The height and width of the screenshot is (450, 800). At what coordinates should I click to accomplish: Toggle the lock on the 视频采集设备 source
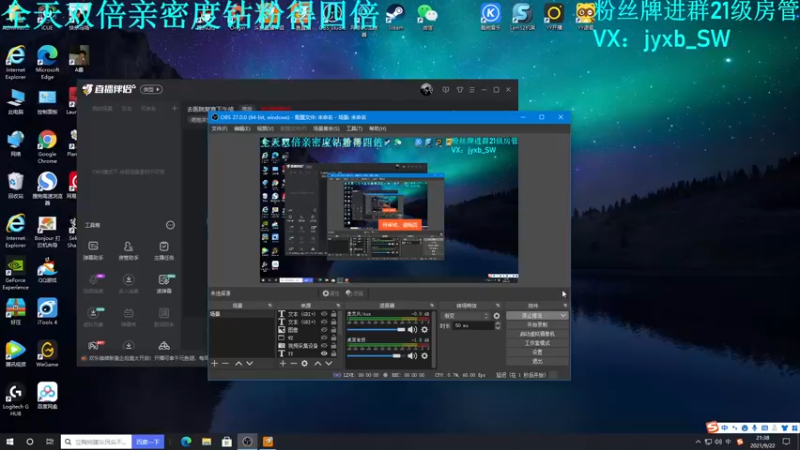[x=334, y=345]
